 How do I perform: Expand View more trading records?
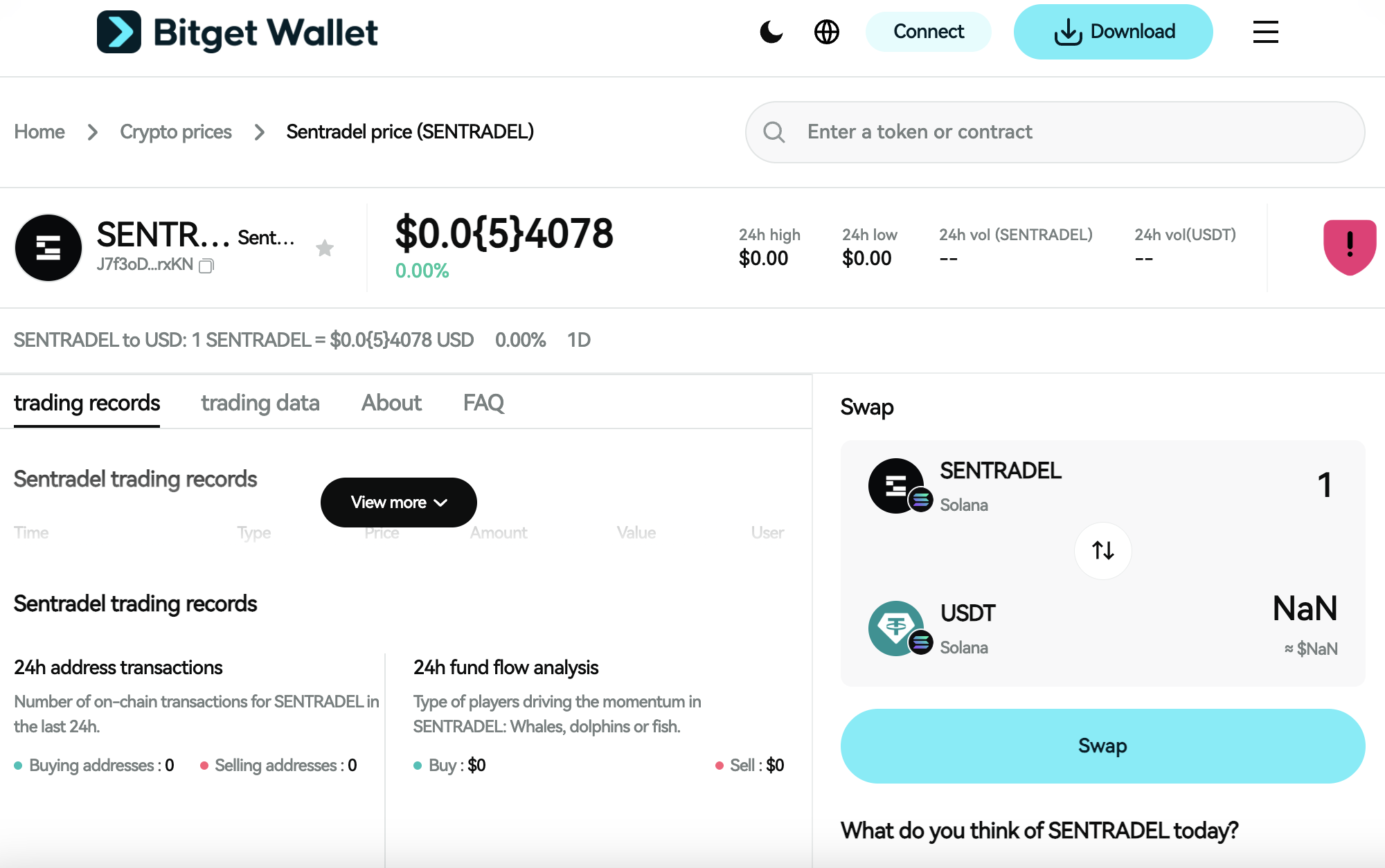point(398,503)
